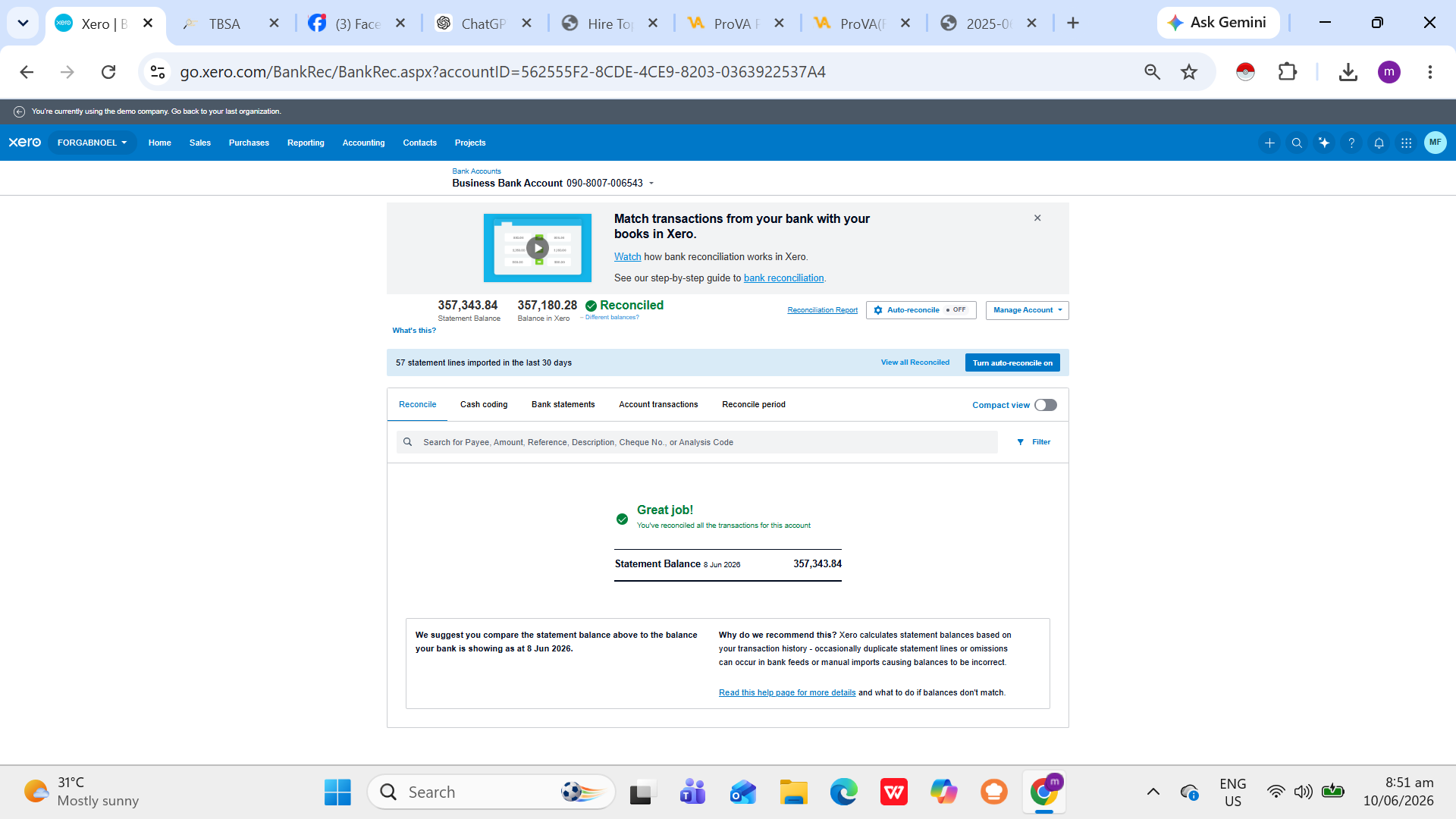Screen dimensions: 1456x819
Task: Open the Accounting menu
Action: (363, 143)
